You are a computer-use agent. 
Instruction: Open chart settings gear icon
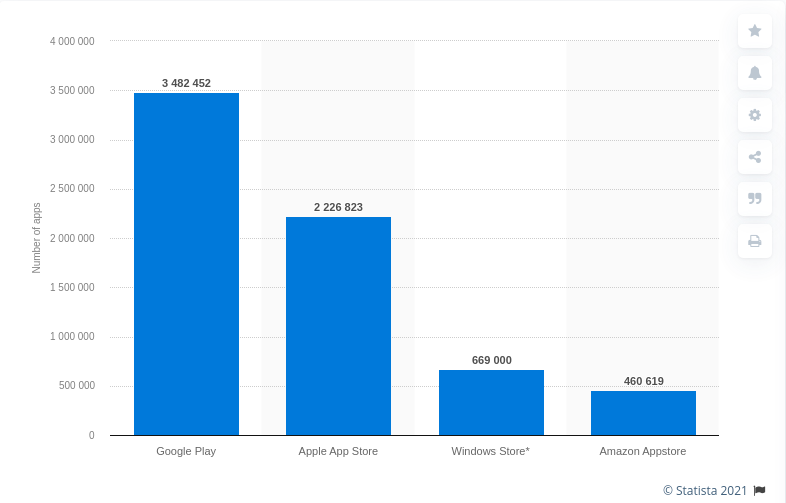(x=754, y=115)
